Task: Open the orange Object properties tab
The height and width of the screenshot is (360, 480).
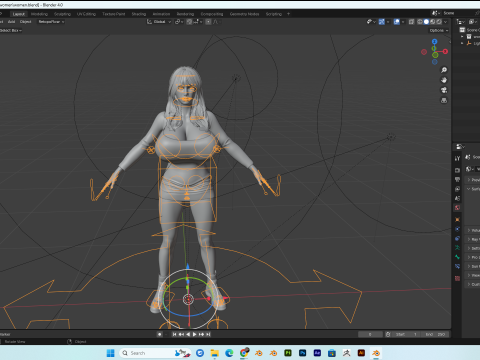Action: 457,220
